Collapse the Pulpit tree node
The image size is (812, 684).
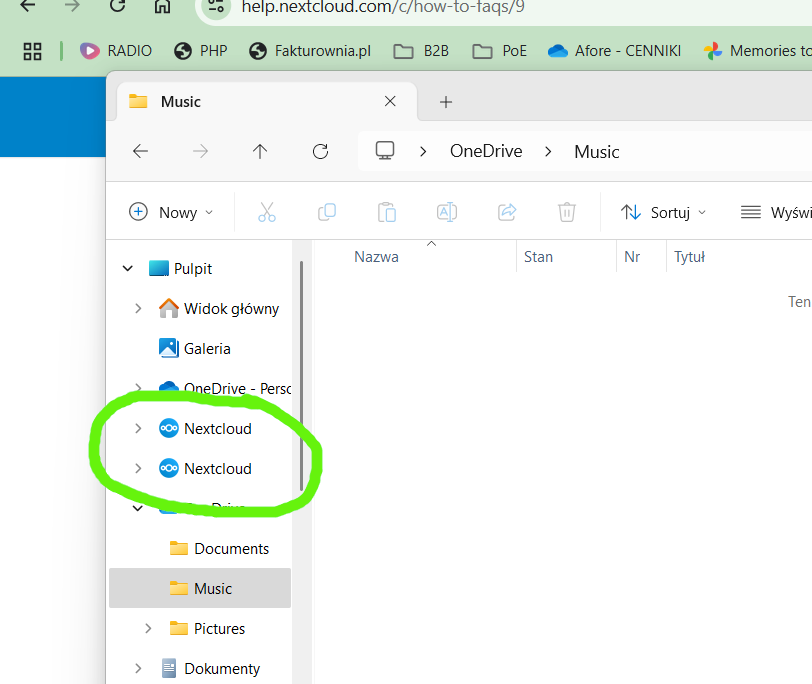tap(128, 269)
